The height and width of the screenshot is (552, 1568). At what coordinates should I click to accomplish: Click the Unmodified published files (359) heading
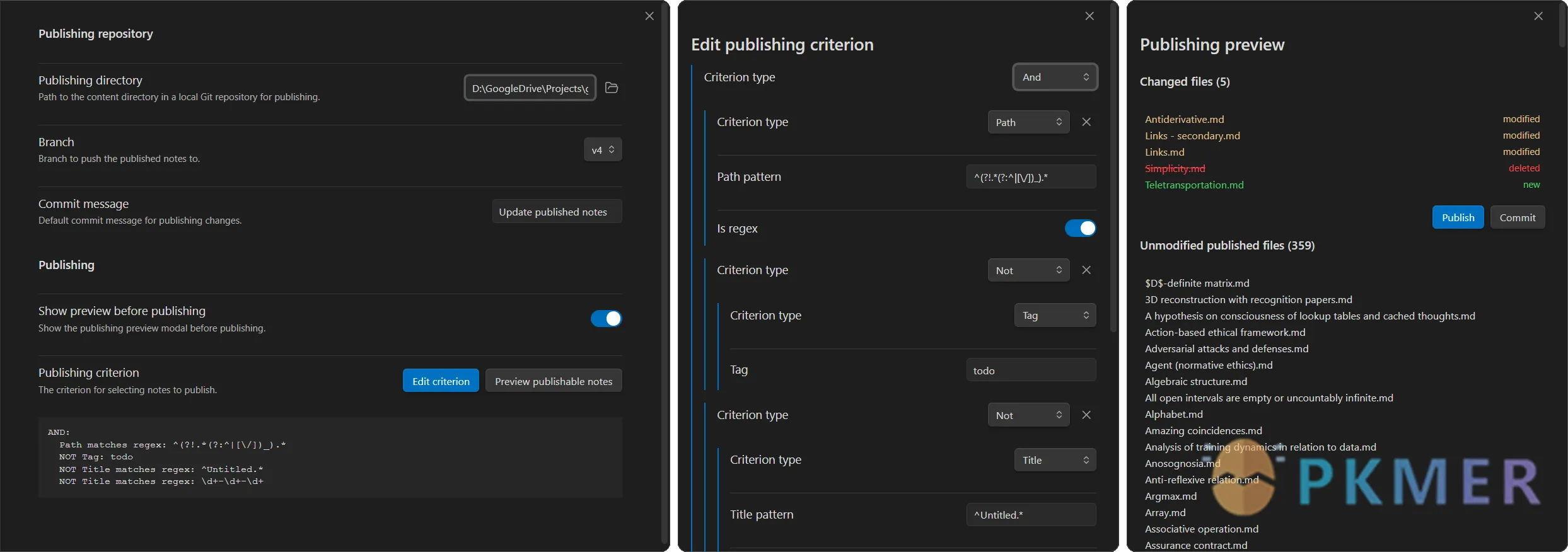click(x=1227, y=245)
